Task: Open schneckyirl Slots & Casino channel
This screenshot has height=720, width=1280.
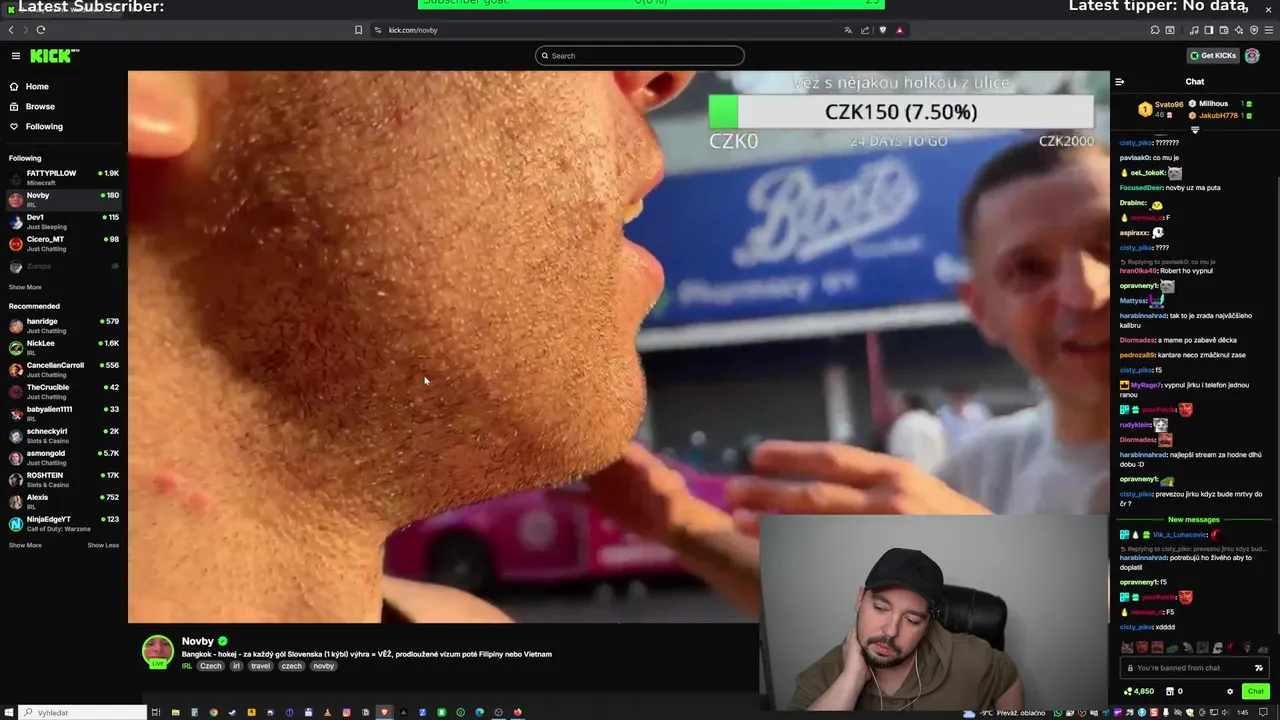Action: pos(64,435)
